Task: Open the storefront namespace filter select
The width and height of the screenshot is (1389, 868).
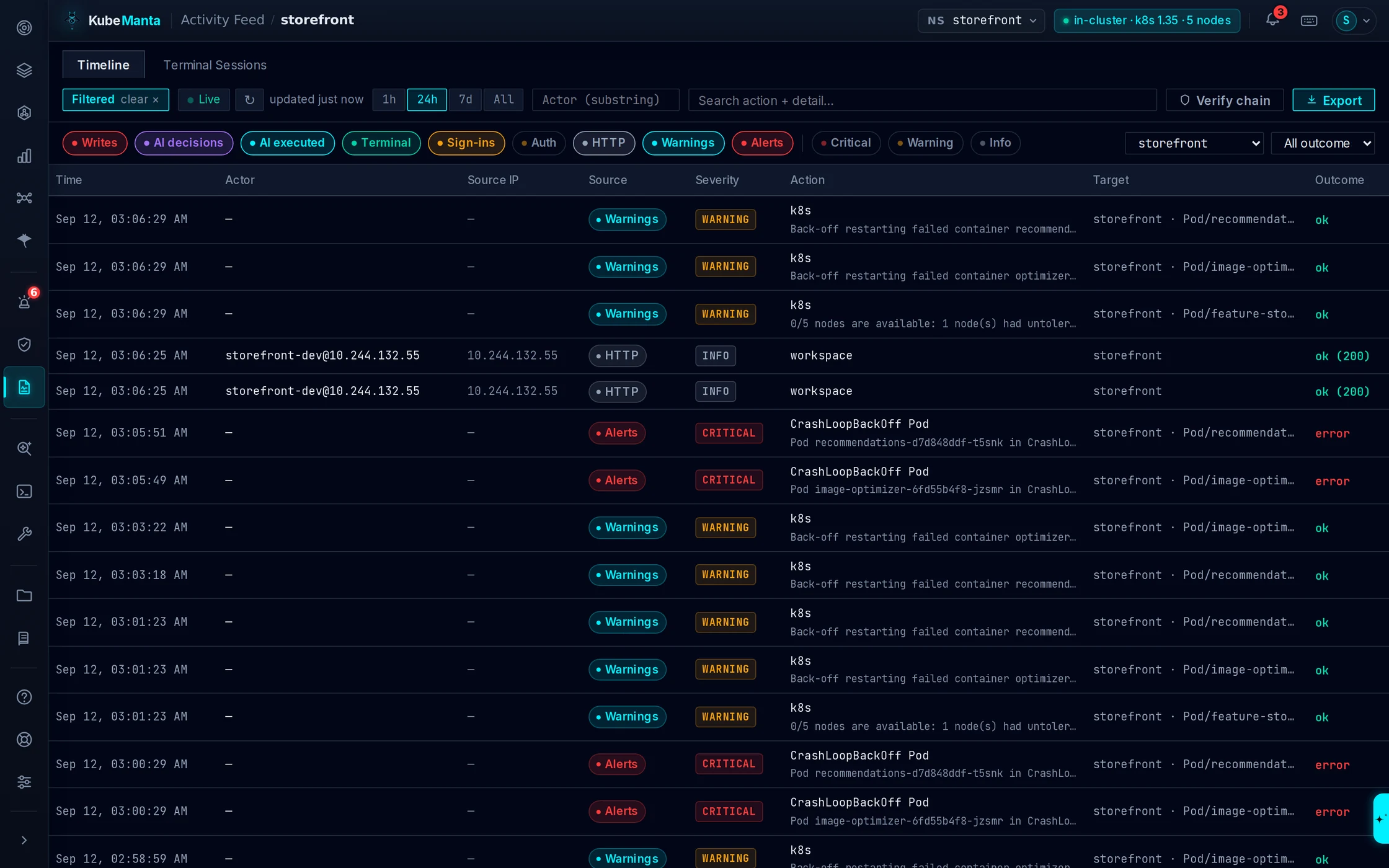Action: (1194, 143)
